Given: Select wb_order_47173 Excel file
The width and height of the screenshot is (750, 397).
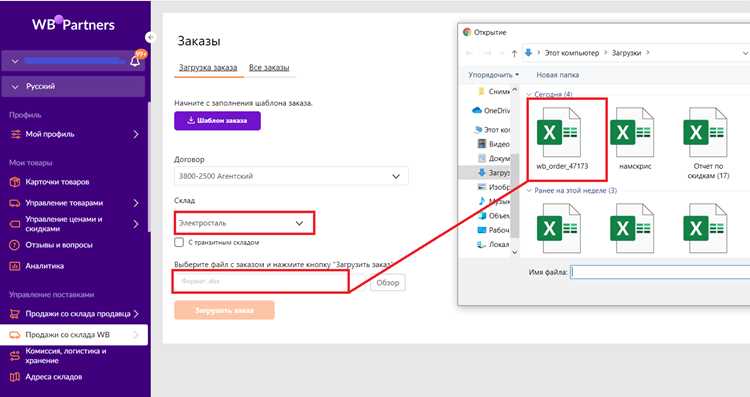Looking at the screenshot, I should pyautogui.click(x=562, y=139).
